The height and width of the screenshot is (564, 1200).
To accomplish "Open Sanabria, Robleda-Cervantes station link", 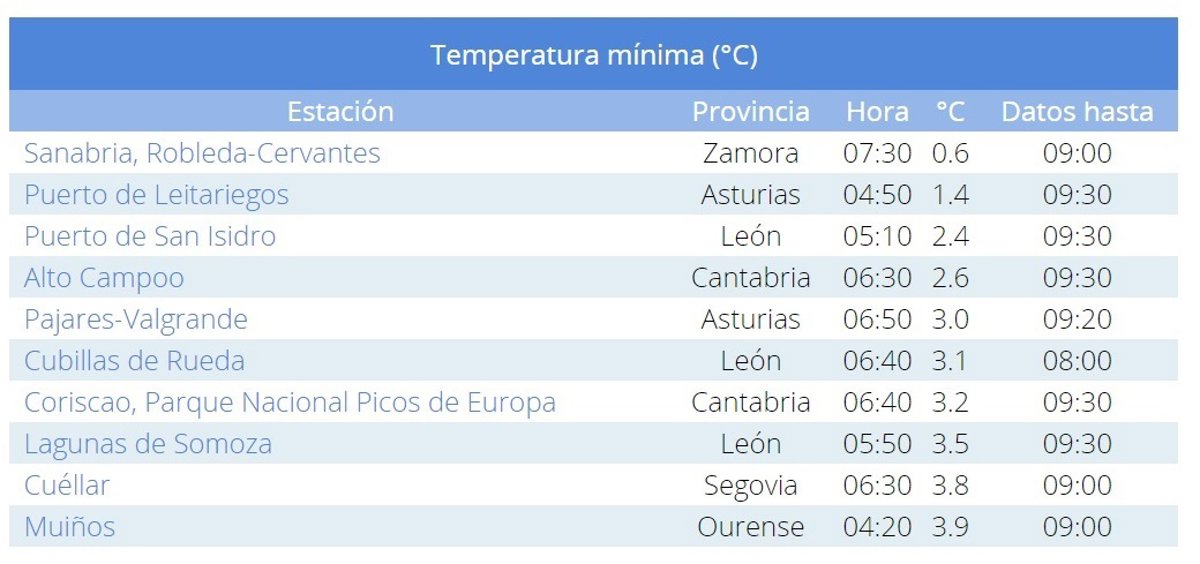I will (202, 153).
